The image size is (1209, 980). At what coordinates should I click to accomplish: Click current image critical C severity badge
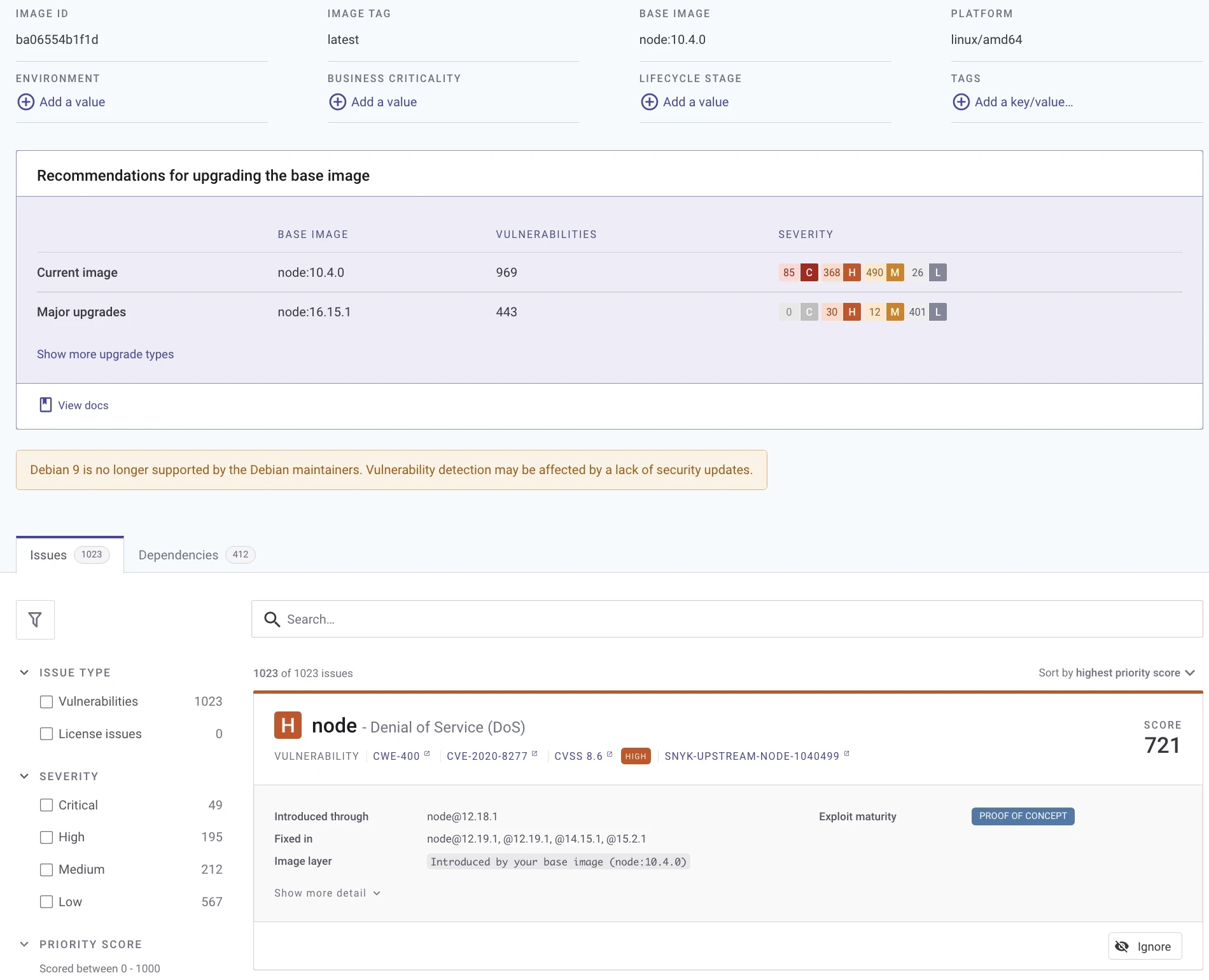(809, 272)
